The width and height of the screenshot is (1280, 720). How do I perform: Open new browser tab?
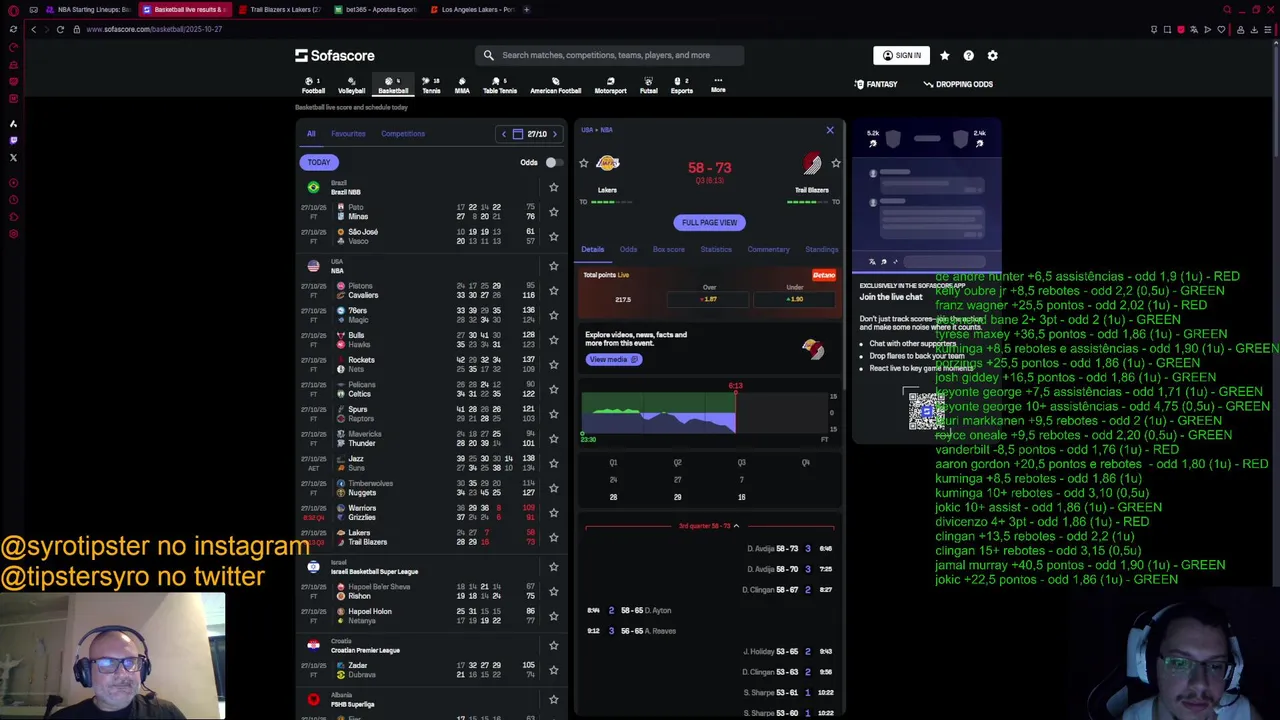(527, 9)
